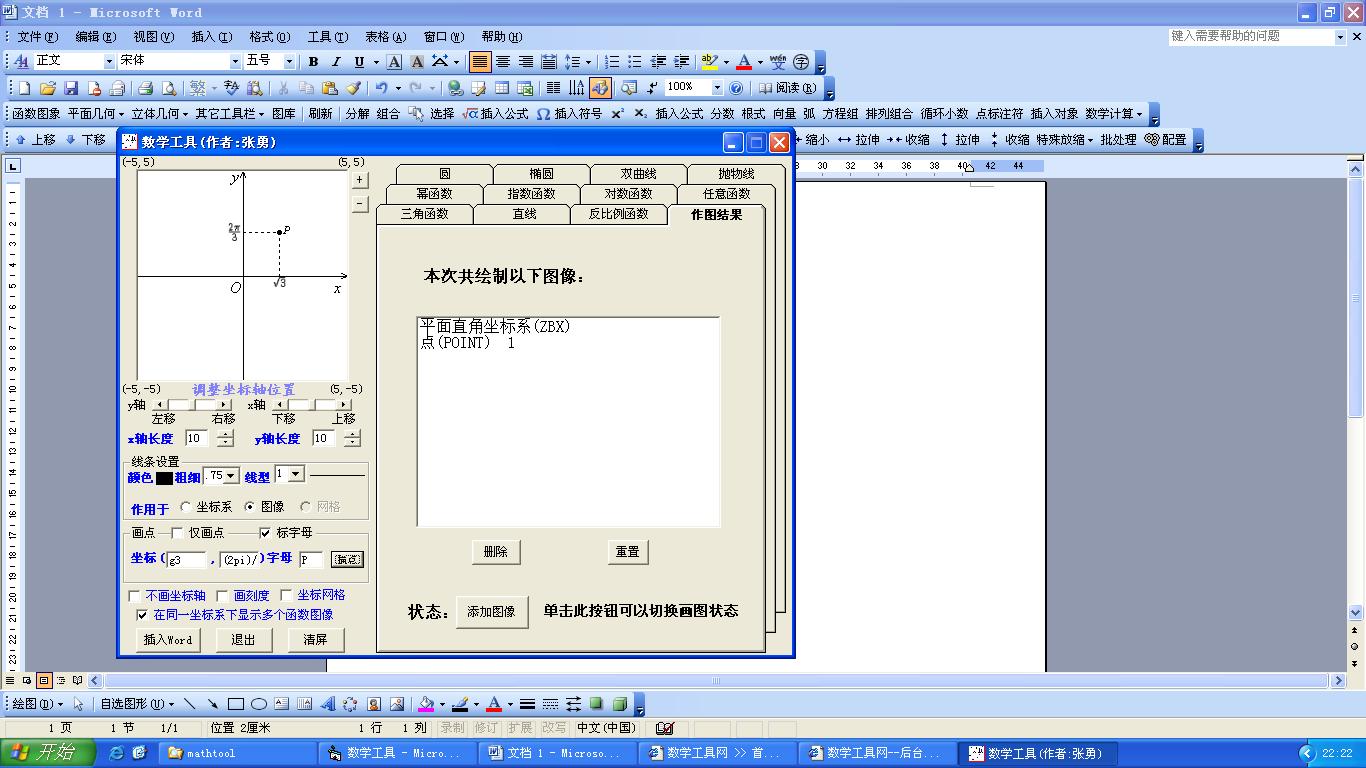Click the text highlight color icon
Screen dimensions: 1366x768
(x=709, y=62)
